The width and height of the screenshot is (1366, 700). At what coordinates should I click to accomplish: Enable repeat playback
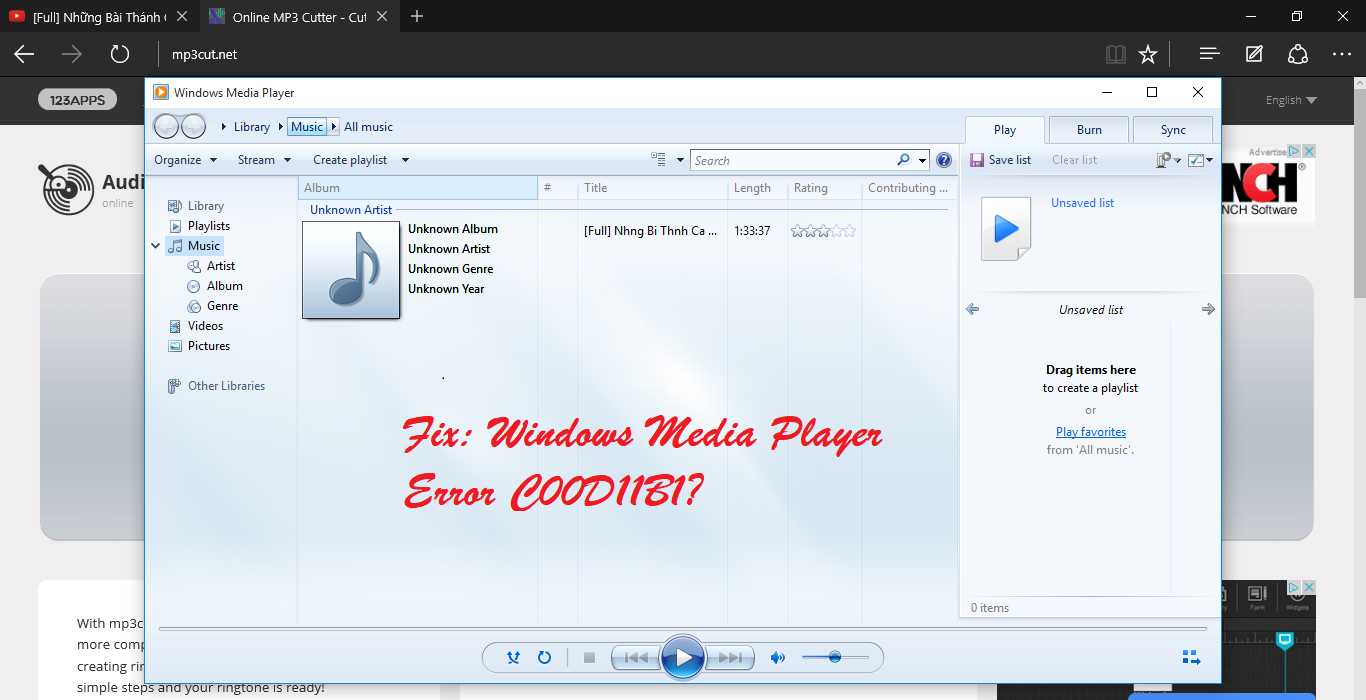click(545, 657)
